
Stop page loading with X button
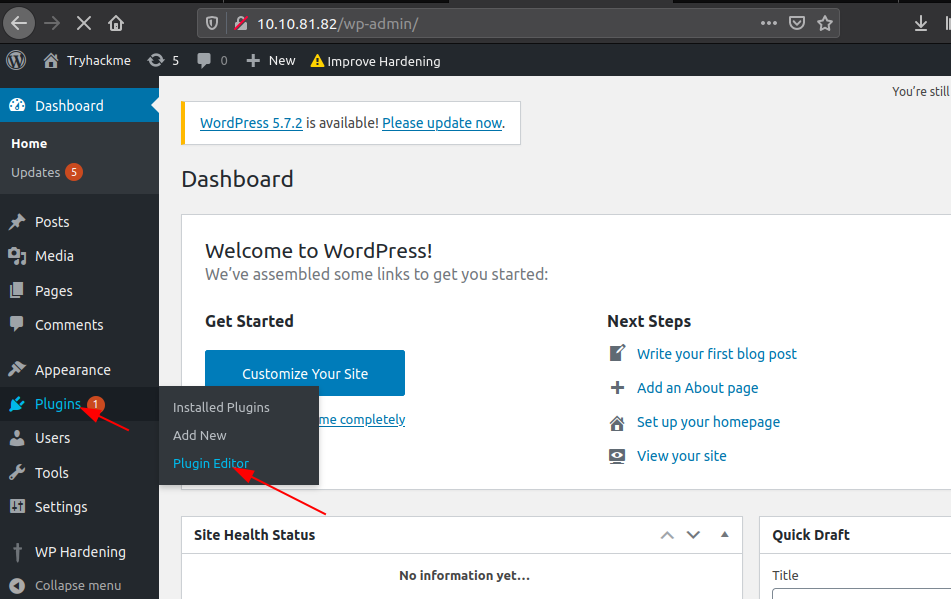tap(84, 24)
